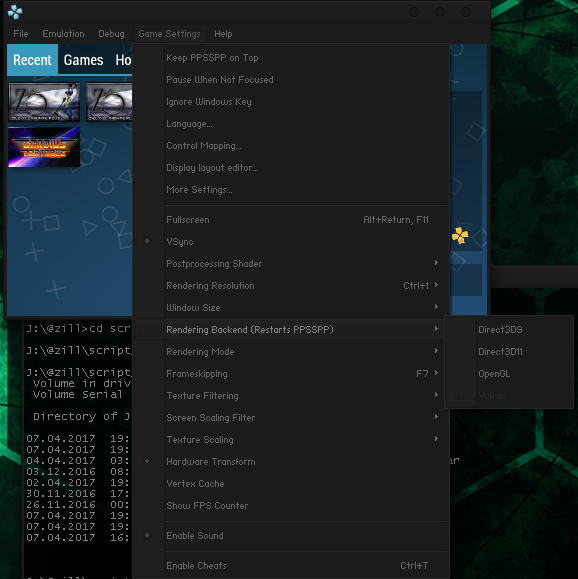
Task: Expand Rendering Resolution submenu
Action: 292,285
